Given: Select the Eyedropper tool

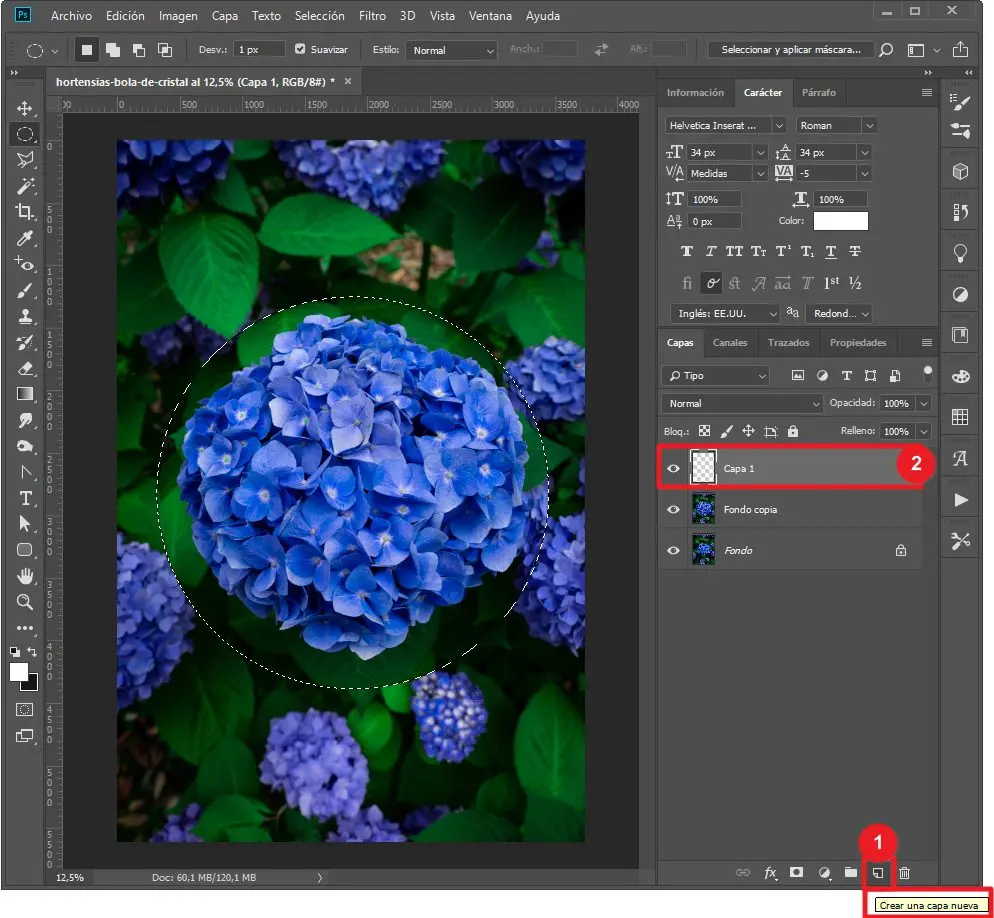Looking at the screenshot, I should [25, 237].
